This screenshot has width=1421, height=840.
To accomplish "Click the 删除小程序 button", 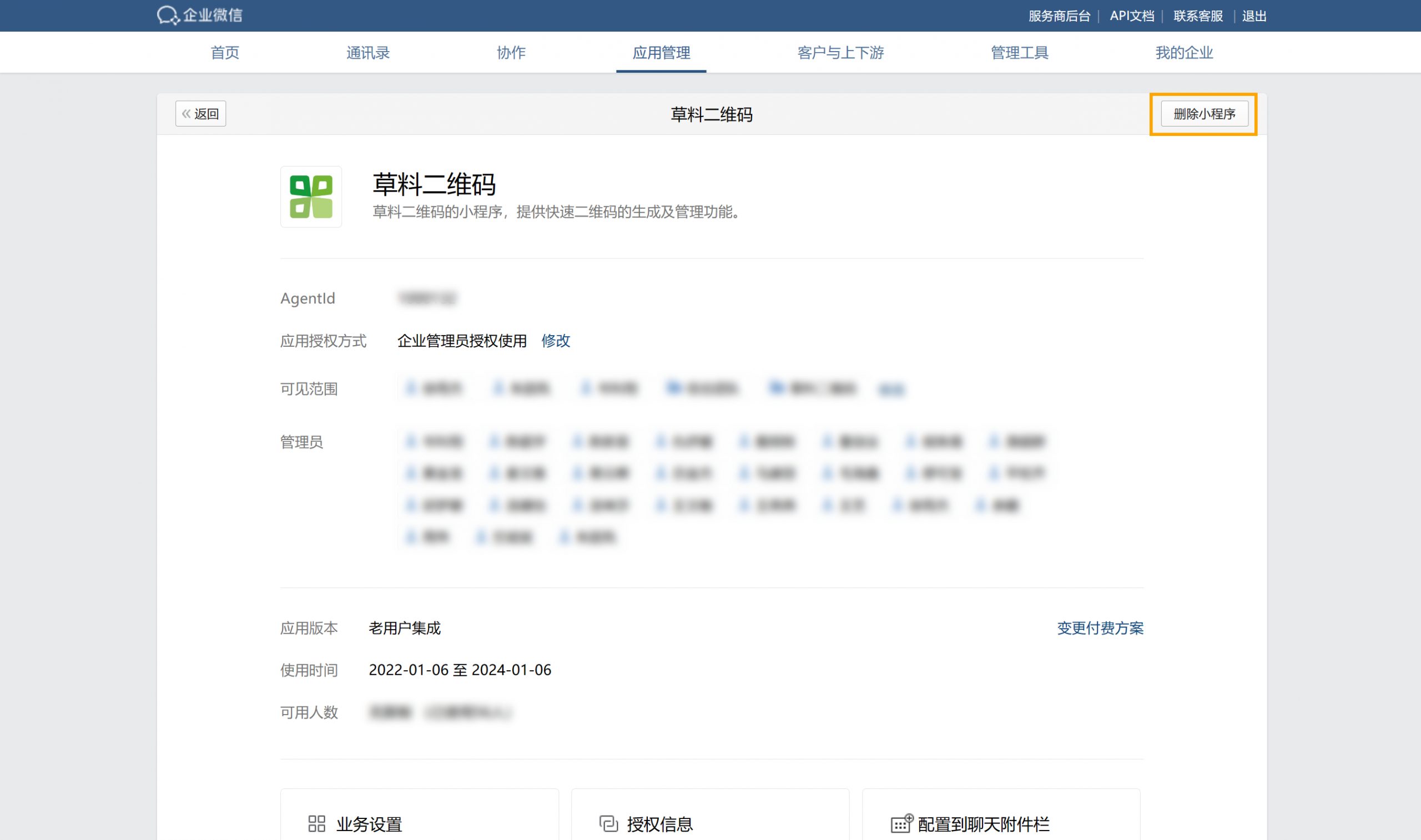I will pos(1203,114).
